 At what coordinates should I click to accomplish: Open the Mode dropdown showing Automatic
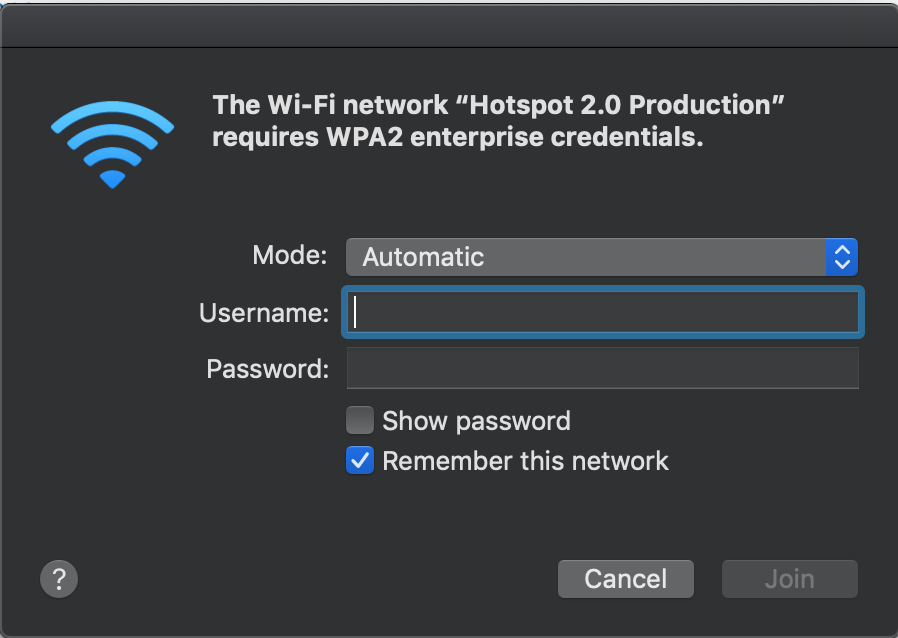pyautogui.click(x=601, y=257)
